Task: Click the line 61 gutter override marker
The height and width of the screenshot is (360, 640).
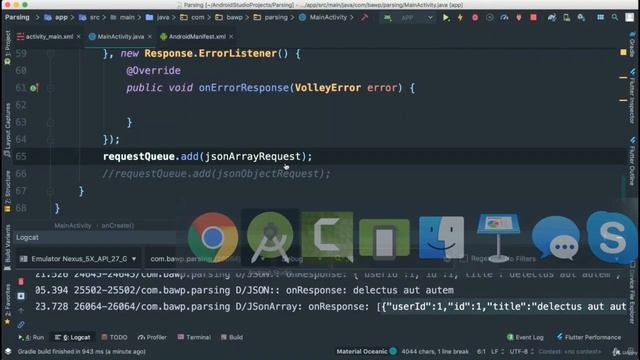Action: [x=34, y=88]
